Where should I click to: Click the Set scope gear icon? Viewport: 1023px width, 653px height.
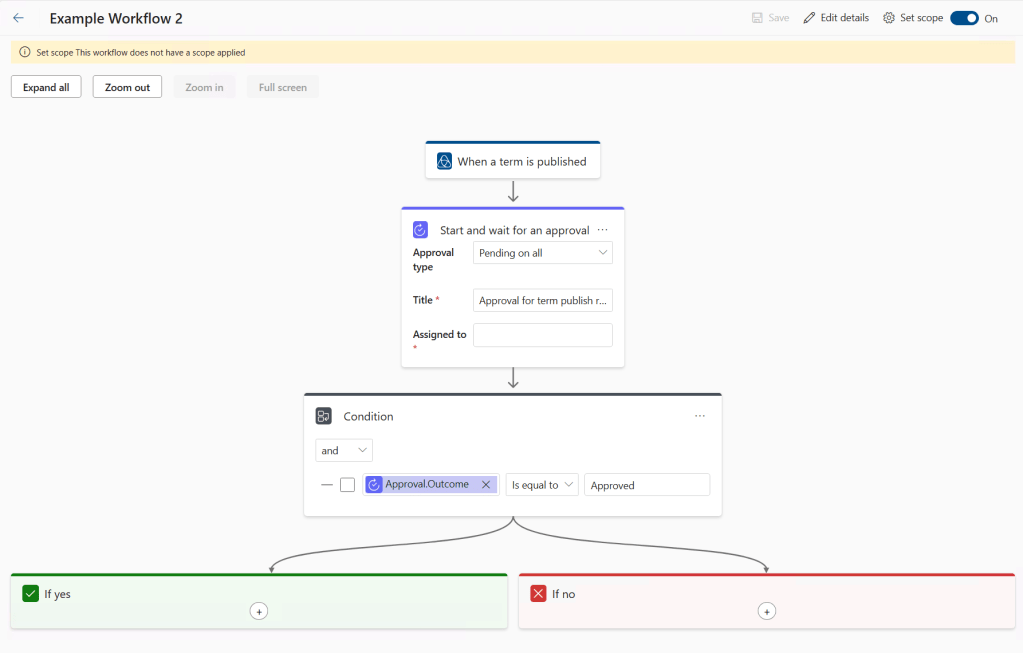coord(889,18)
